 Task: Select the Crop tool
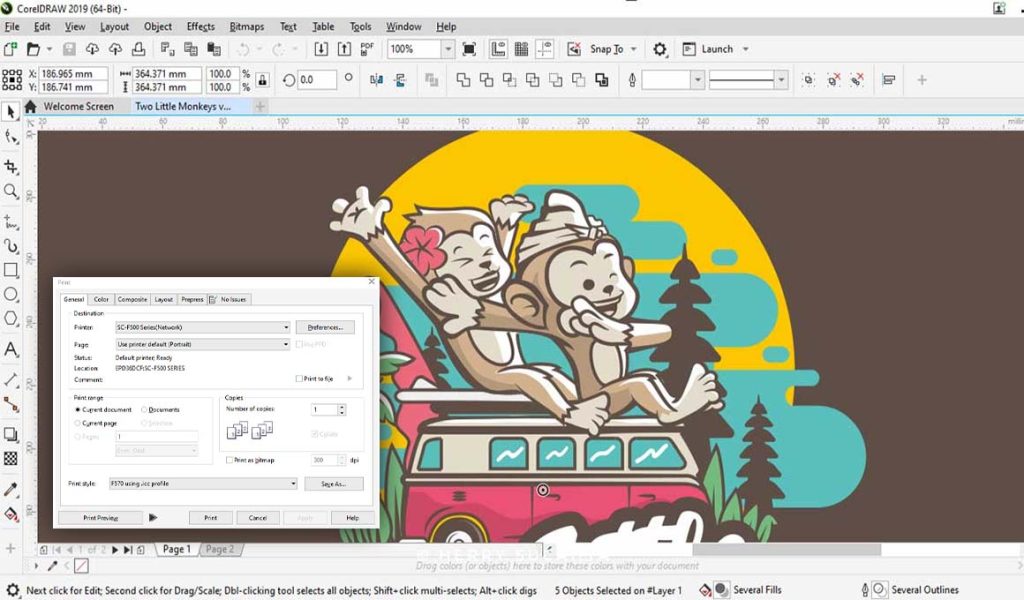pos(10,166)
